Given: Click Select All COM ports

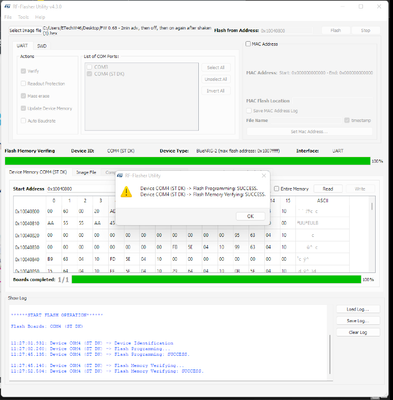Looking at the screenshot, I should [x=216, y=67].
